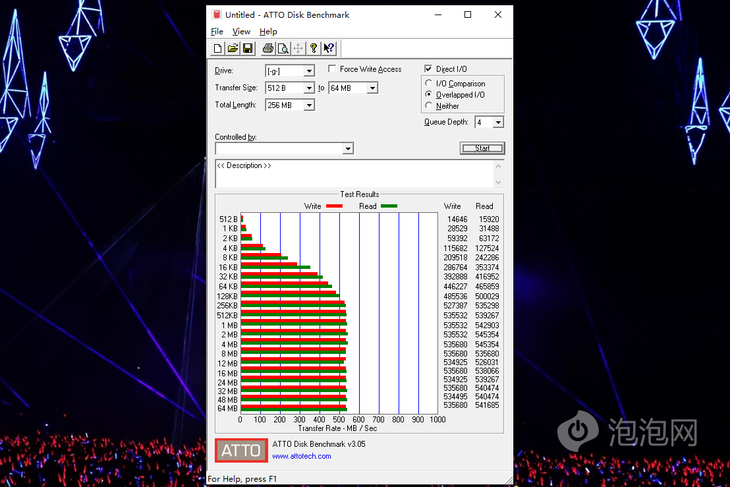This screenshot has height=487, width=730.
Task: Click the yellow question mark About icon
Action: (x=313, y=48)
